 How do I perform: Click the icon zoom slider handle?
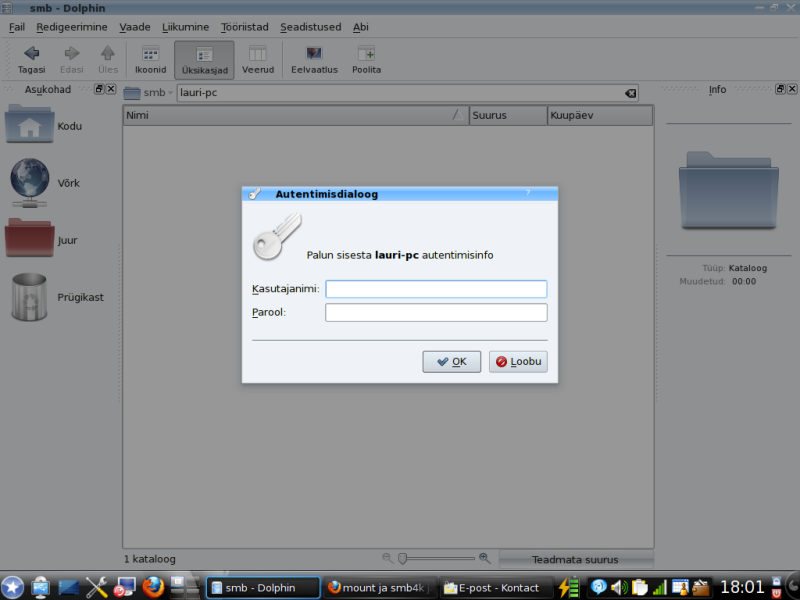(402, 558)
